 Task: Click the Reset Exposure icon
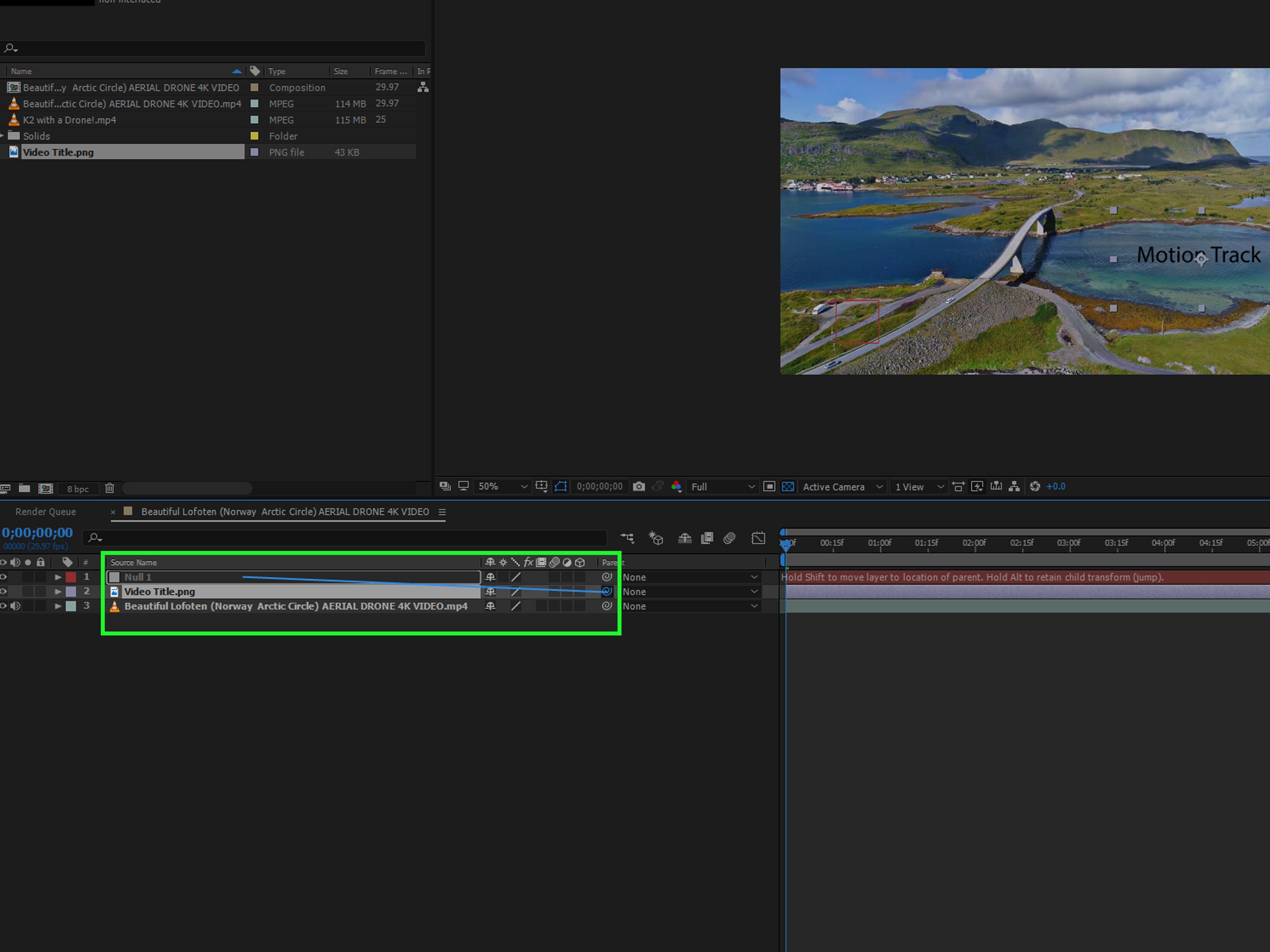point(1035,487)
